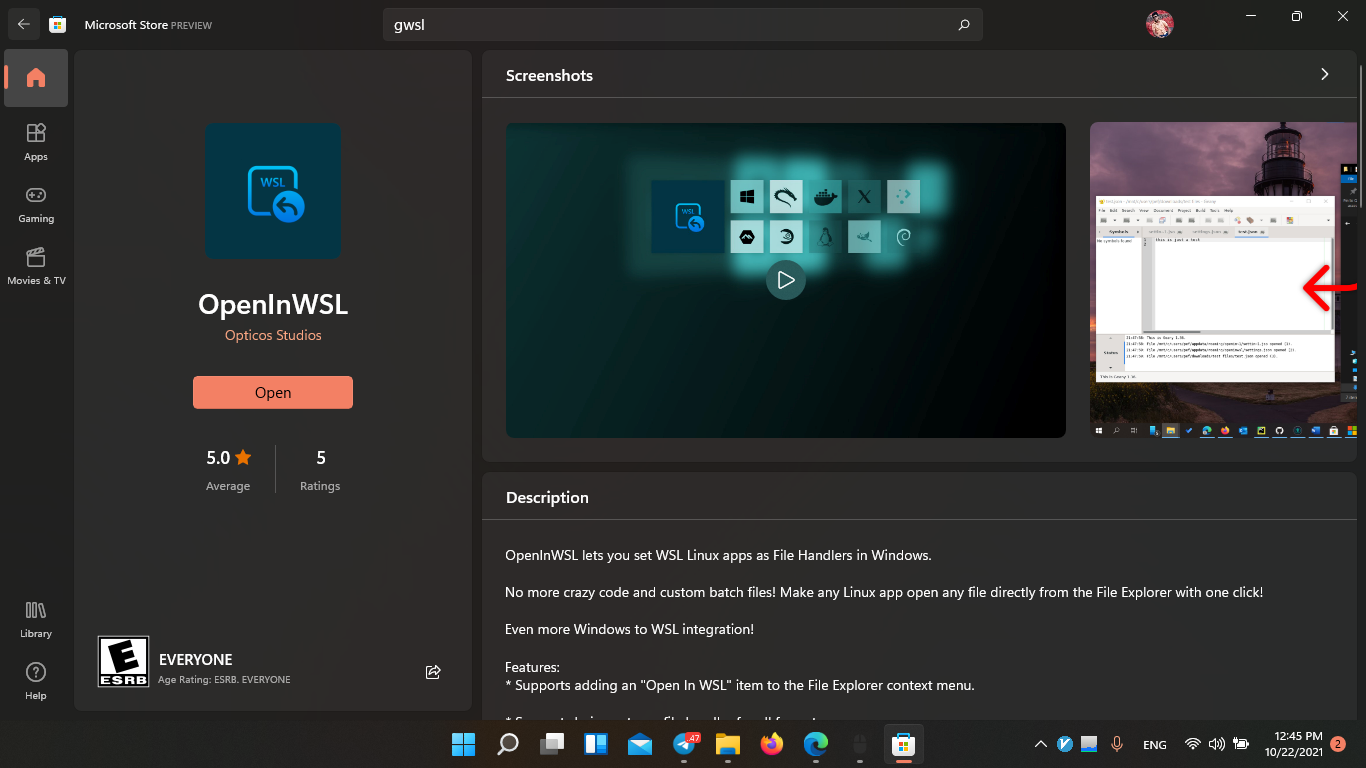Click the OpenInWSL app title
Screen dimensions: 1366x768
[273, 304]
